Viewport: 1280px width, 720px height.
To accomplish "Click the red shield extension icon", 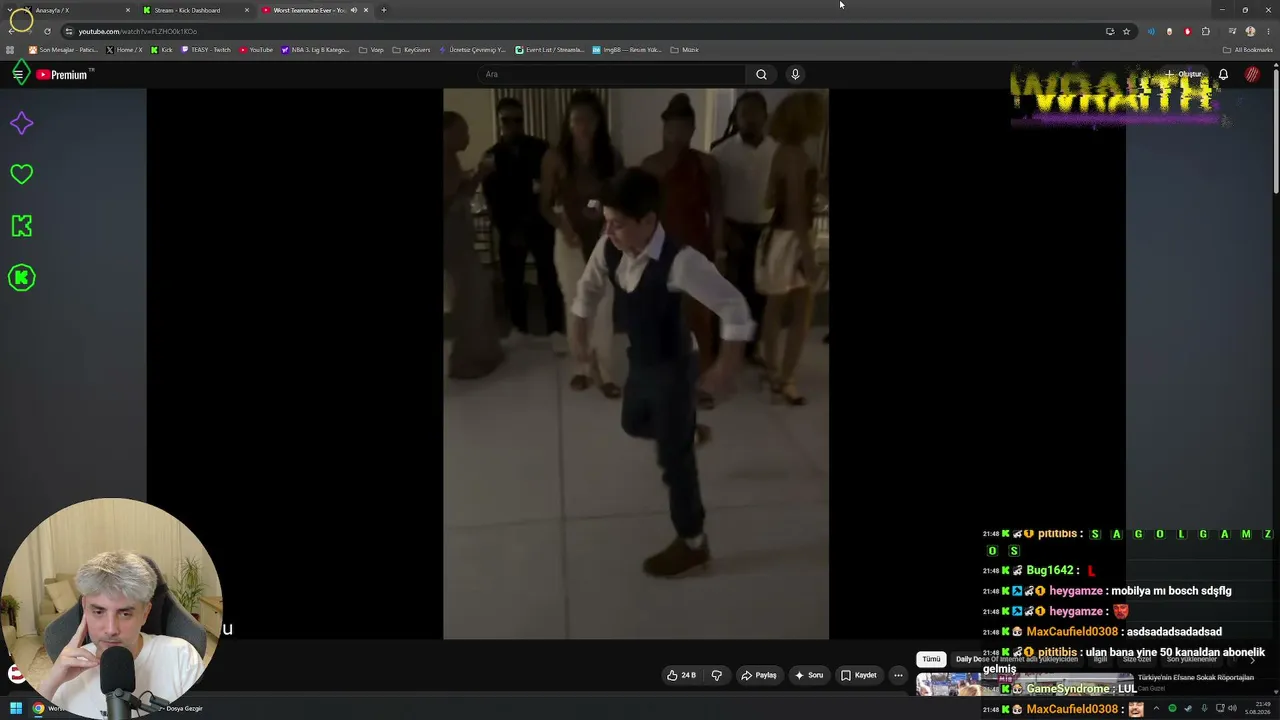I will click(1187, 31).
